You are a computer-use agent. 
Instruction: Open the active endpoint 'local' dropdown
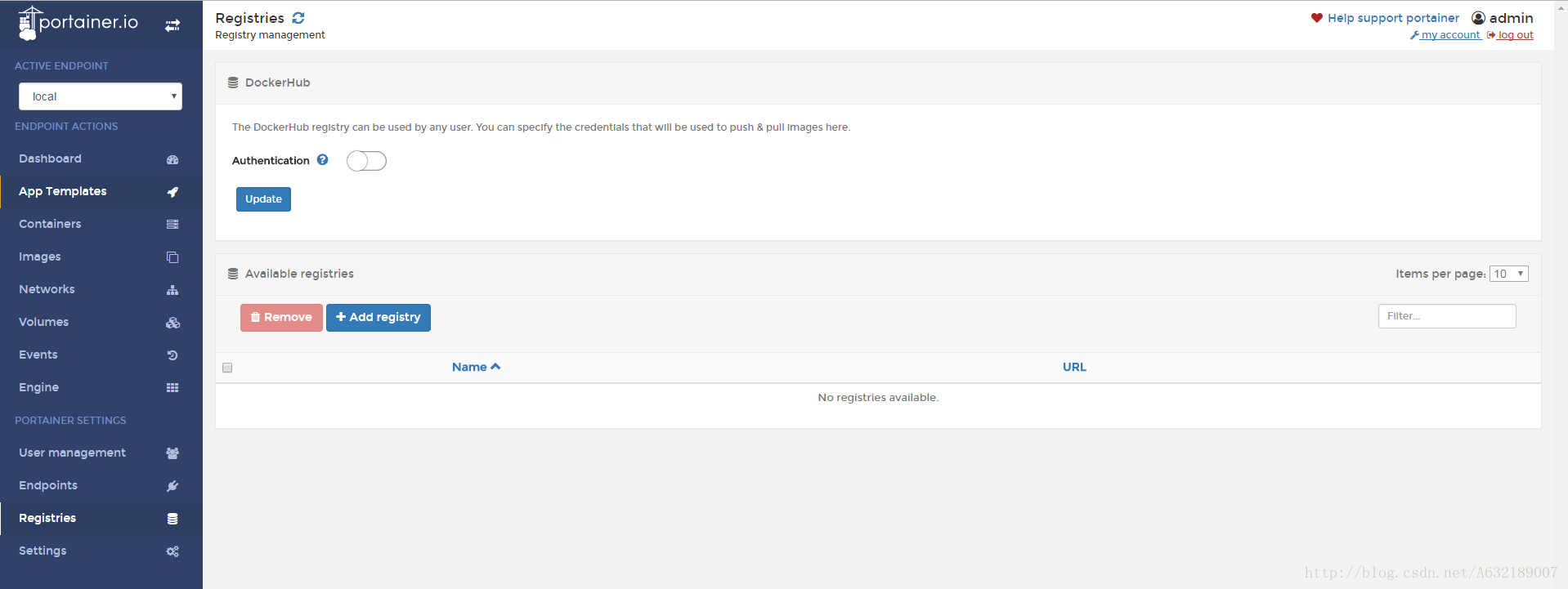tap(101, 96)
